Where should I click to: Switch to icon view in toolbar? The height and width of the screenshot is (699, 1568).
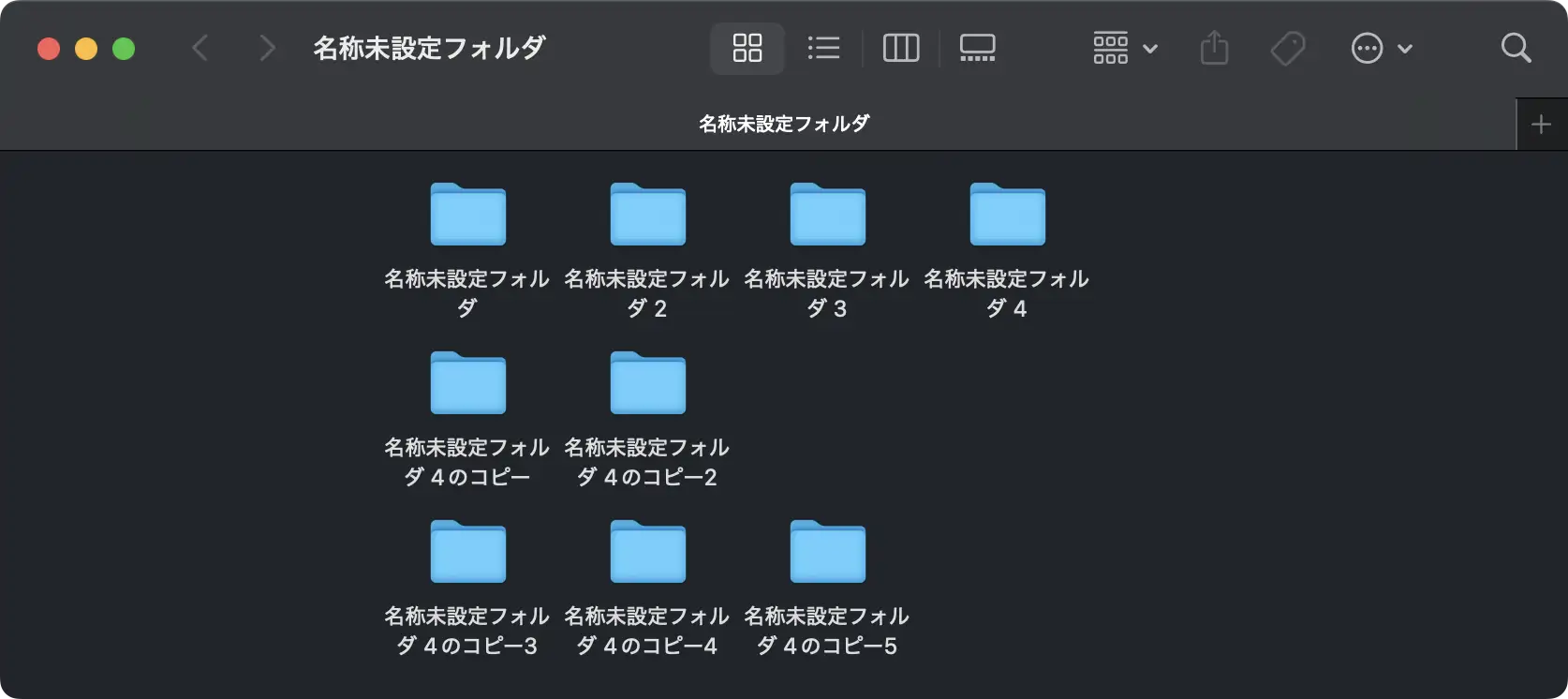[747, 48]
